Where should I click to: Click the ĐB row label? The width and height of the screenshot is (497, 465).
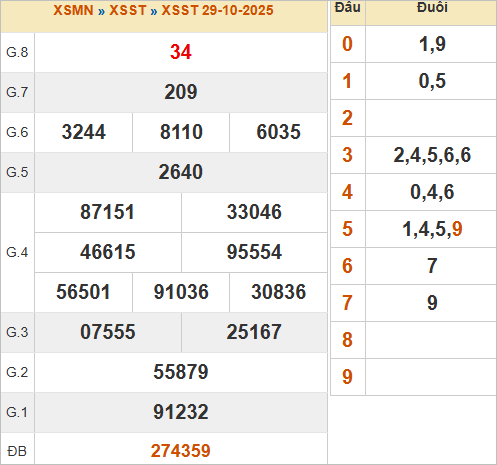17,451
